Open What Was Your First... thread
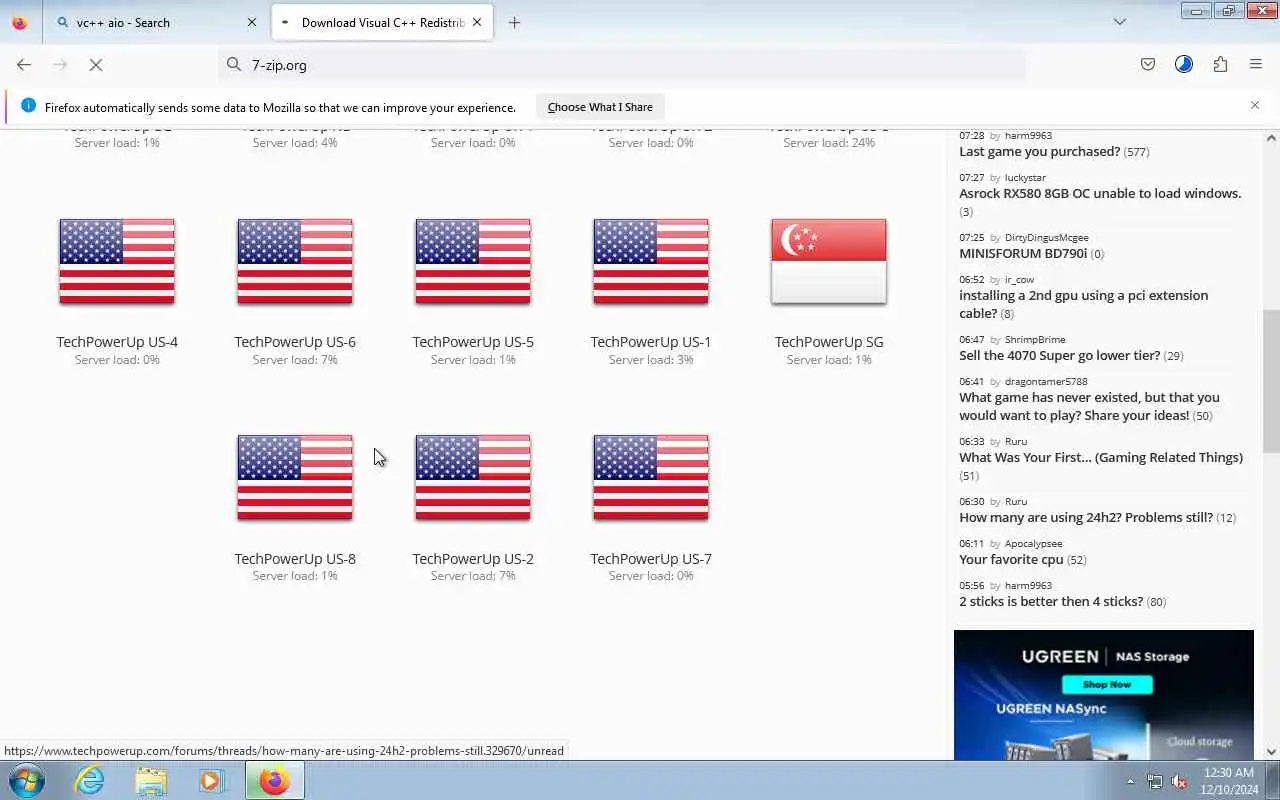 [x=1101, y=457]
